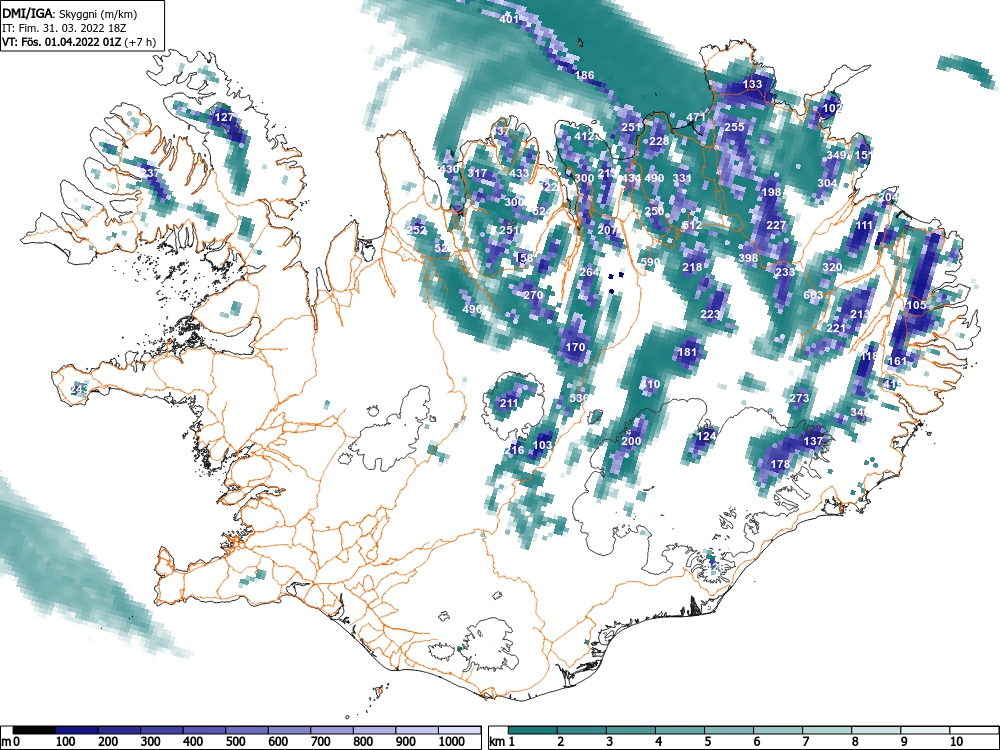The height and width of the screenshot is (750, 1000).
Task: Click the 103 visibility value
Action: pyautogui.click(x=542, y=446)
